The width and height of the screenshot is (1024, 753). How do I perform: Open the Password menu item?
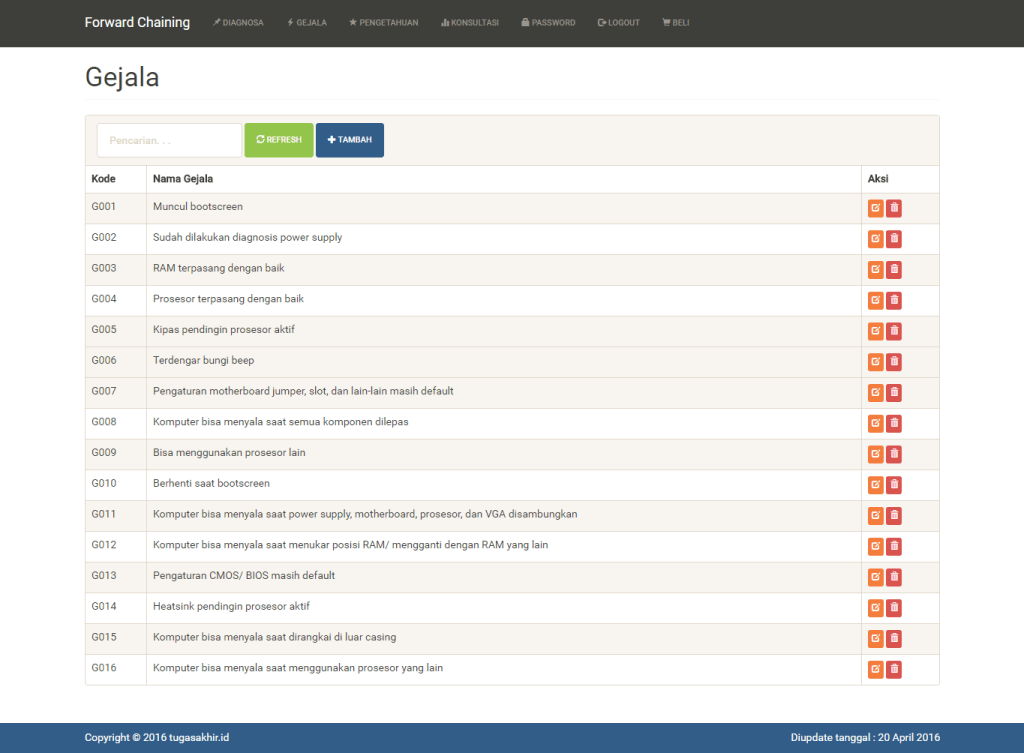click(x=548, y=22)
